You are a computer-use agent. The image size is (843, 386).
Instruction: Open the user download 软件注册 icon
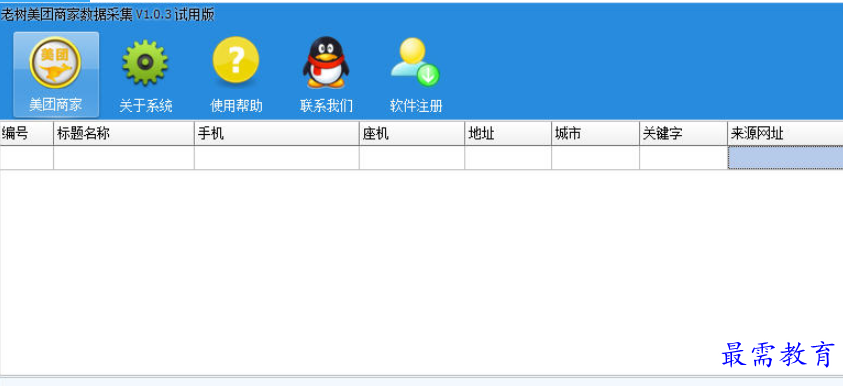click(x=416, y=74)
